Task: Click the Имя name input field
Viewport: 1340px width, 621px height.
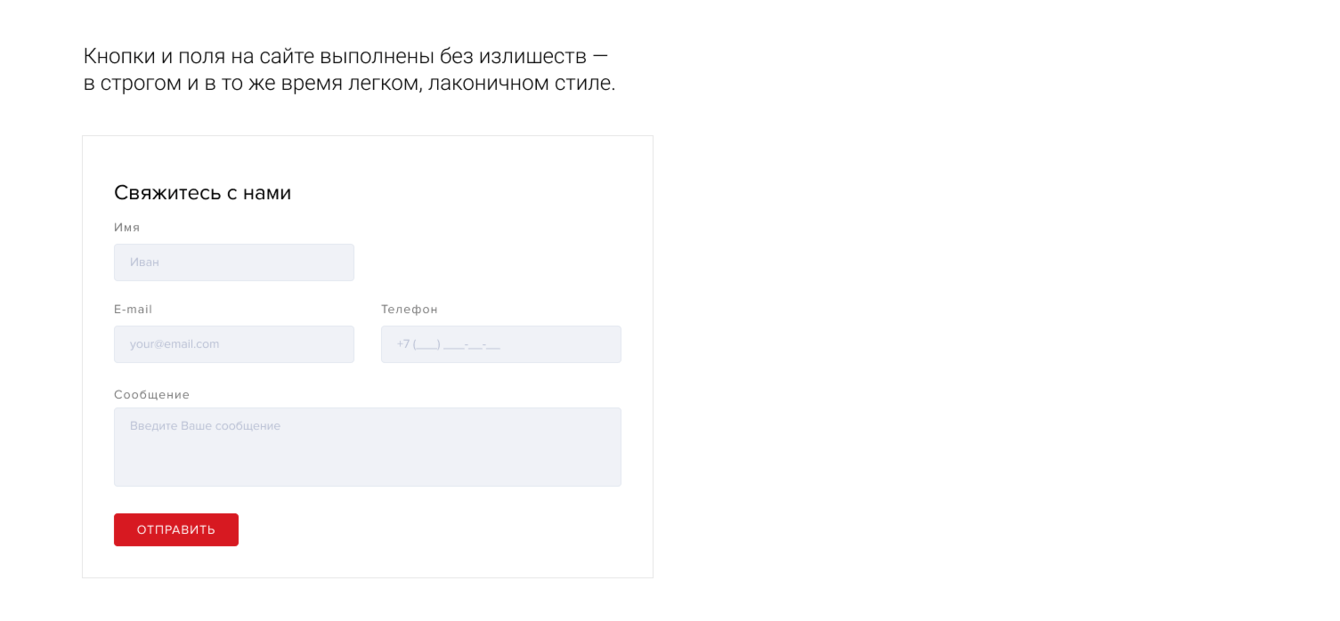Action: point(233,262)
